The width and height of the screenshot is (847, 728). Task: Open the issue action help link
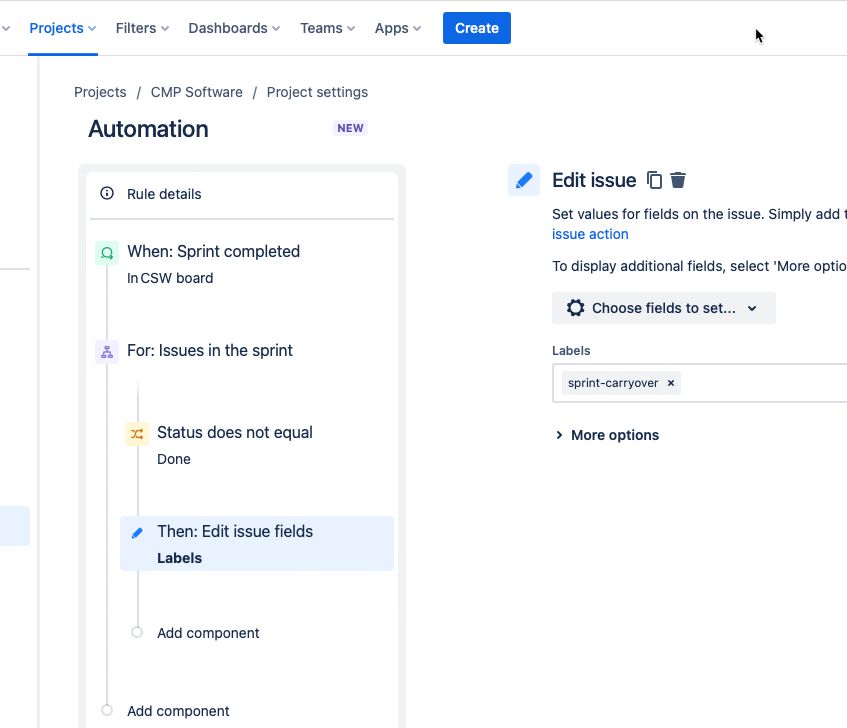coord(590,234)
